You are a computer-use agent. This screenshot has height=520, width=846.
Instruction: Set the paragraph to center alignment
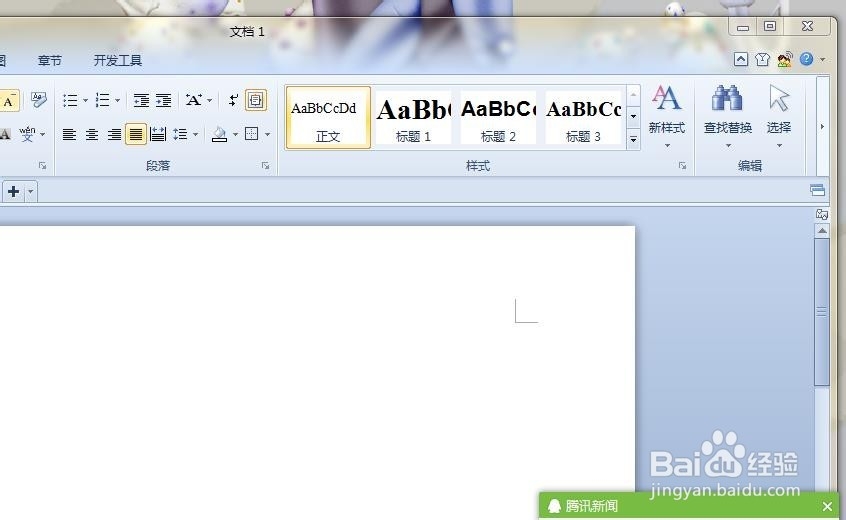(92, 134)
